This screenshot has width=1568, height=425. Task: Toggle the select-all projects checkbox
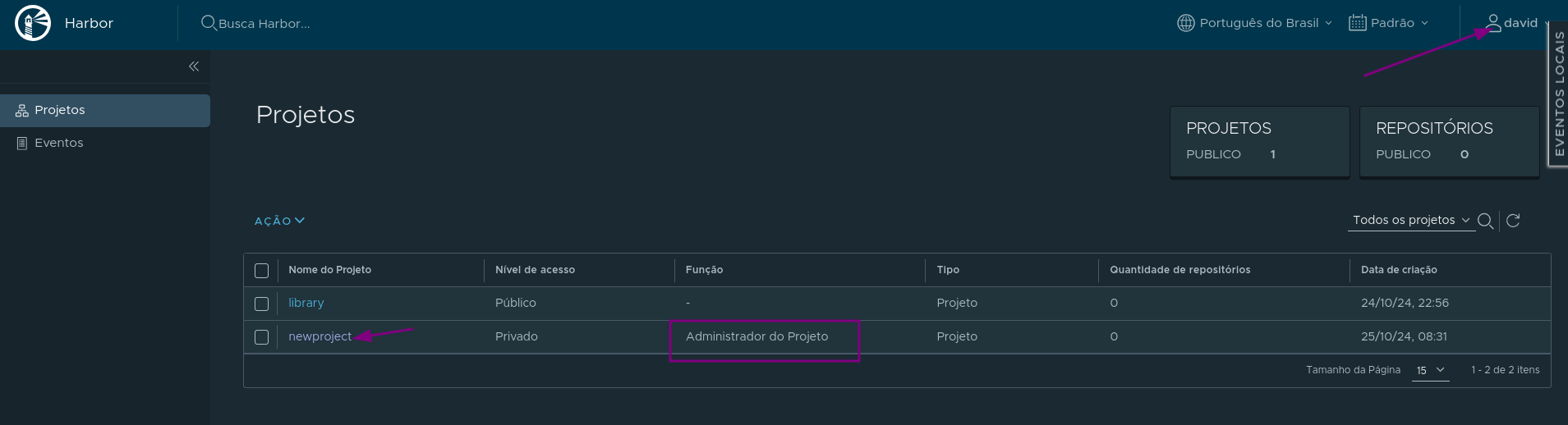tap(262, 271)
